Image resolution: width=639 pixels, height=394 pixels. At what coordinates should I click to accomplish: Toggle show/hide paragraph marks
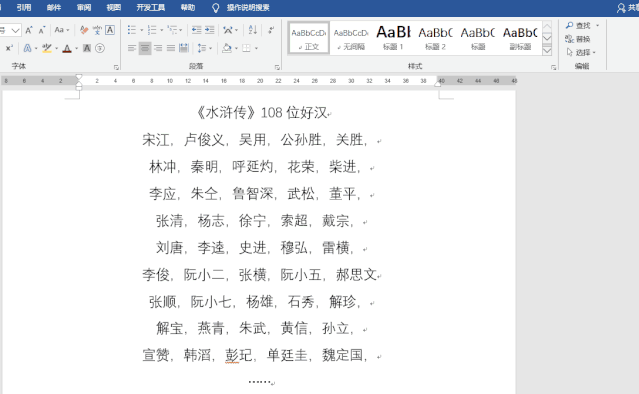coord(271,30)
